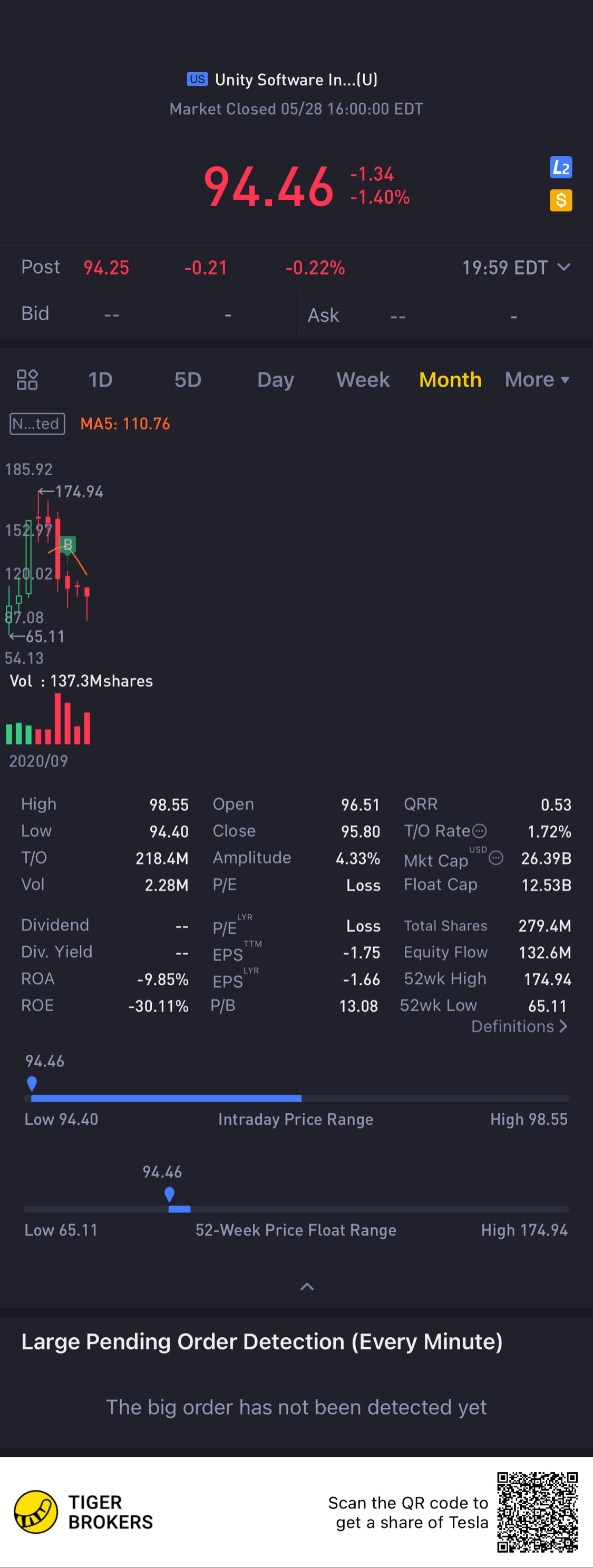
Task: Tap the green B buy marker on chart
Action: point(67,545)
